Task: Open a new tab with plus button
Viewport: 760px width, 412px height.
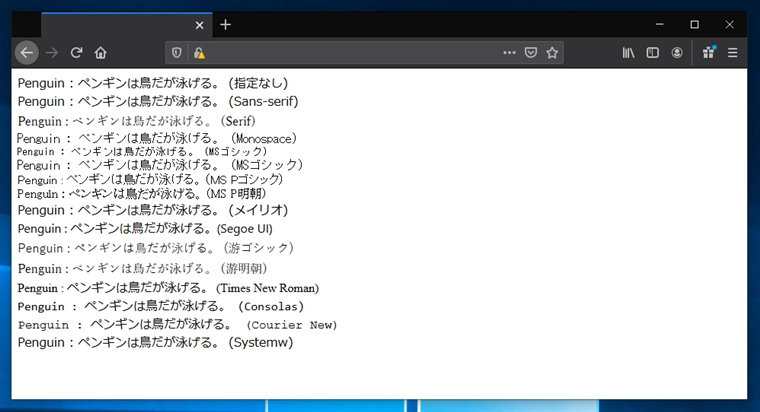Action: point(225,25)
